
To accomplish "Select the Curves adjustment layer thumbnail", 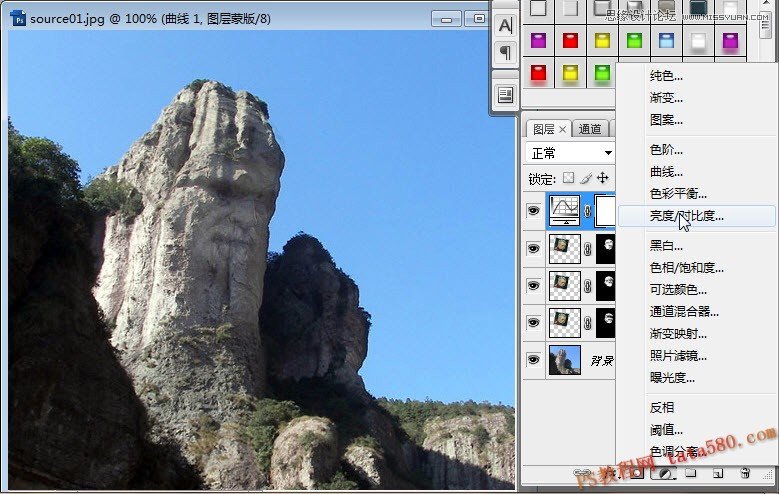I will tap(564, 210).
